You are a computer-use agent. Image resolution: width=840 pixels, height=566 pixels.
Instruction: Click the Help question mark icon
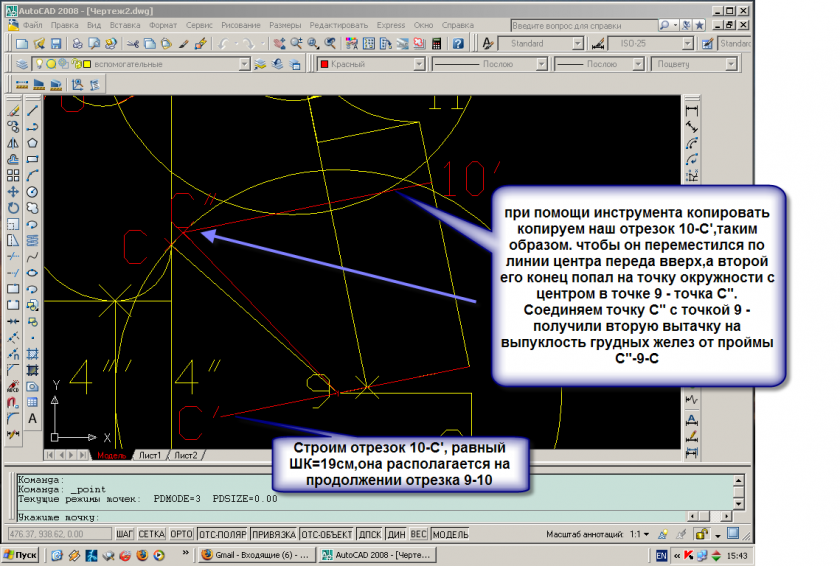point(458,44)
